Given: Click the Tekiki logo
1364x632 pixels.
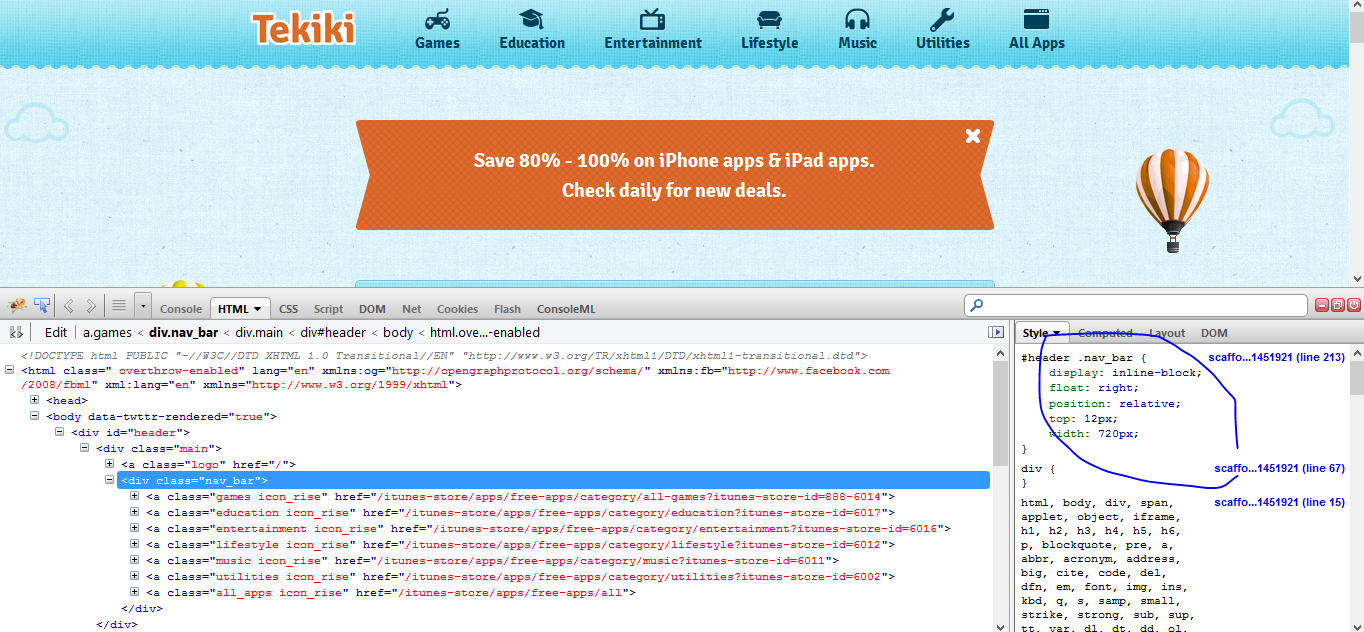Looking at the screenshot, I should tap(303, 28).
